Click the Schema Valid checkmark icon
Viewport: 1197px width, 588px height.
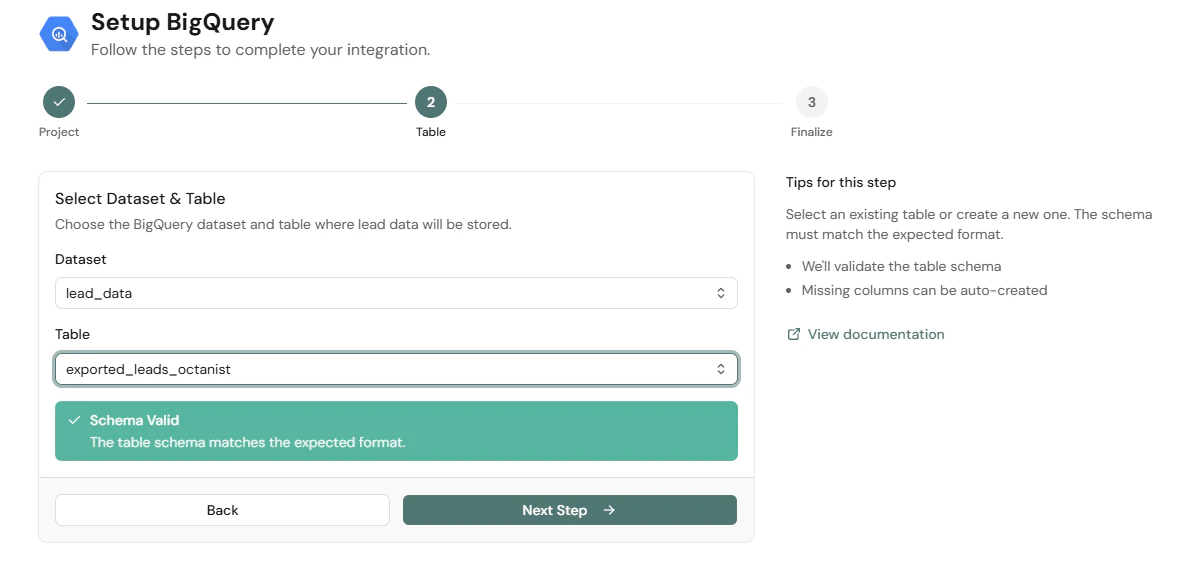[74, 420]
